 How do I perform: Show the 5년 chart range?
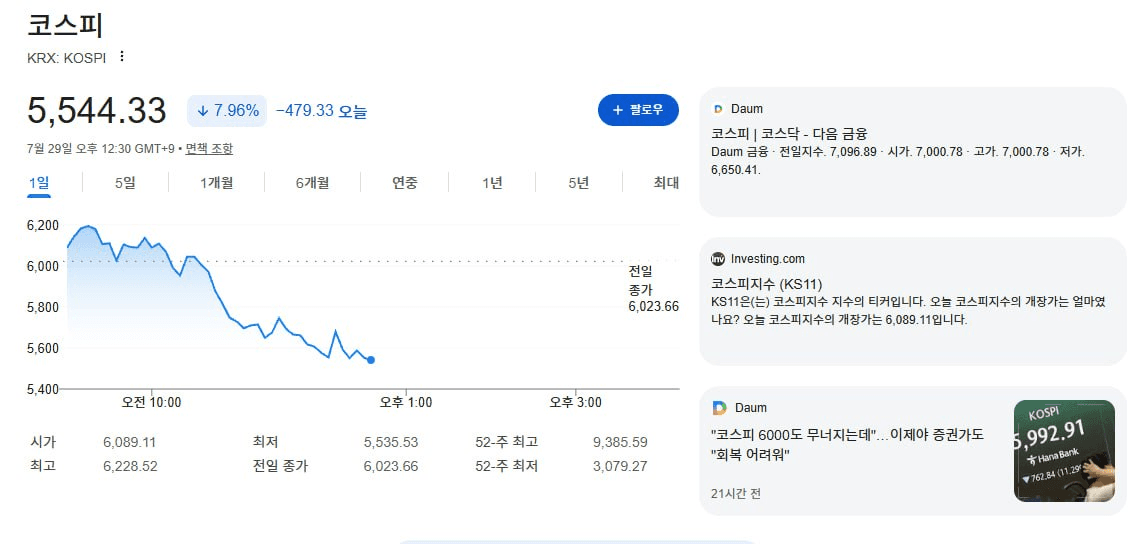[x=578, y=183]
